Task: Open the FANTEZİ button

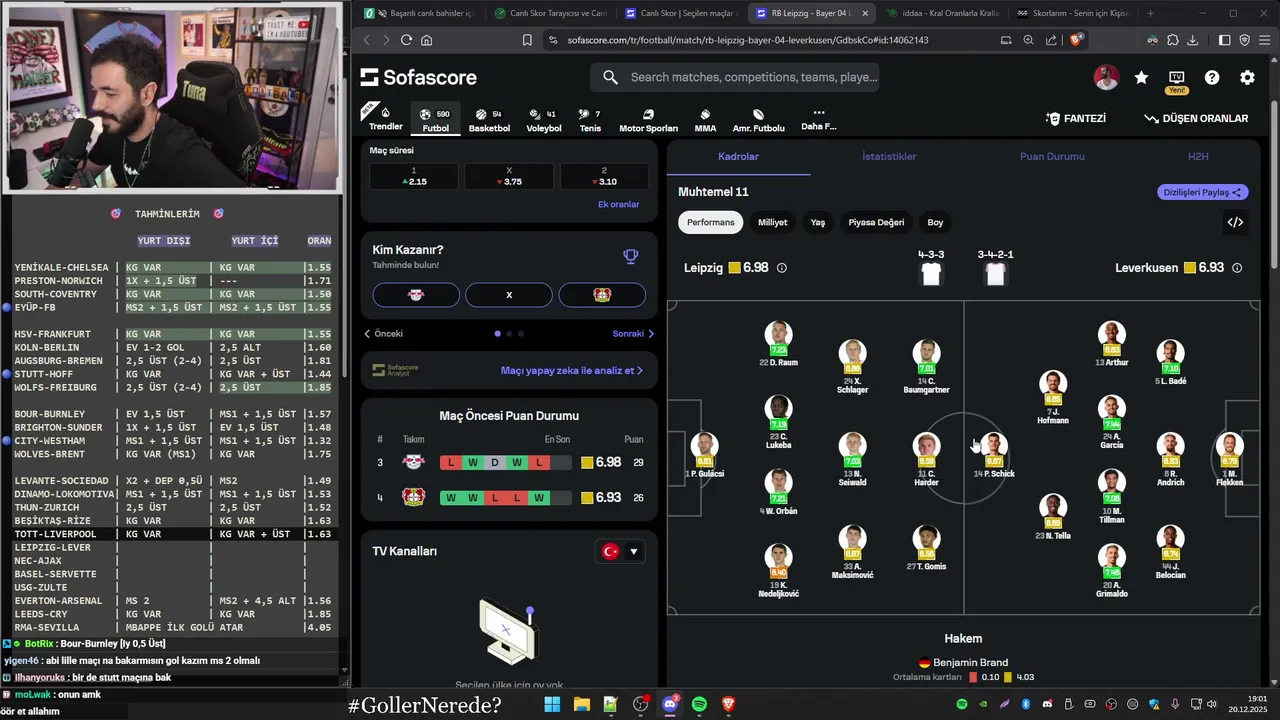Action: pos(1076,118)
